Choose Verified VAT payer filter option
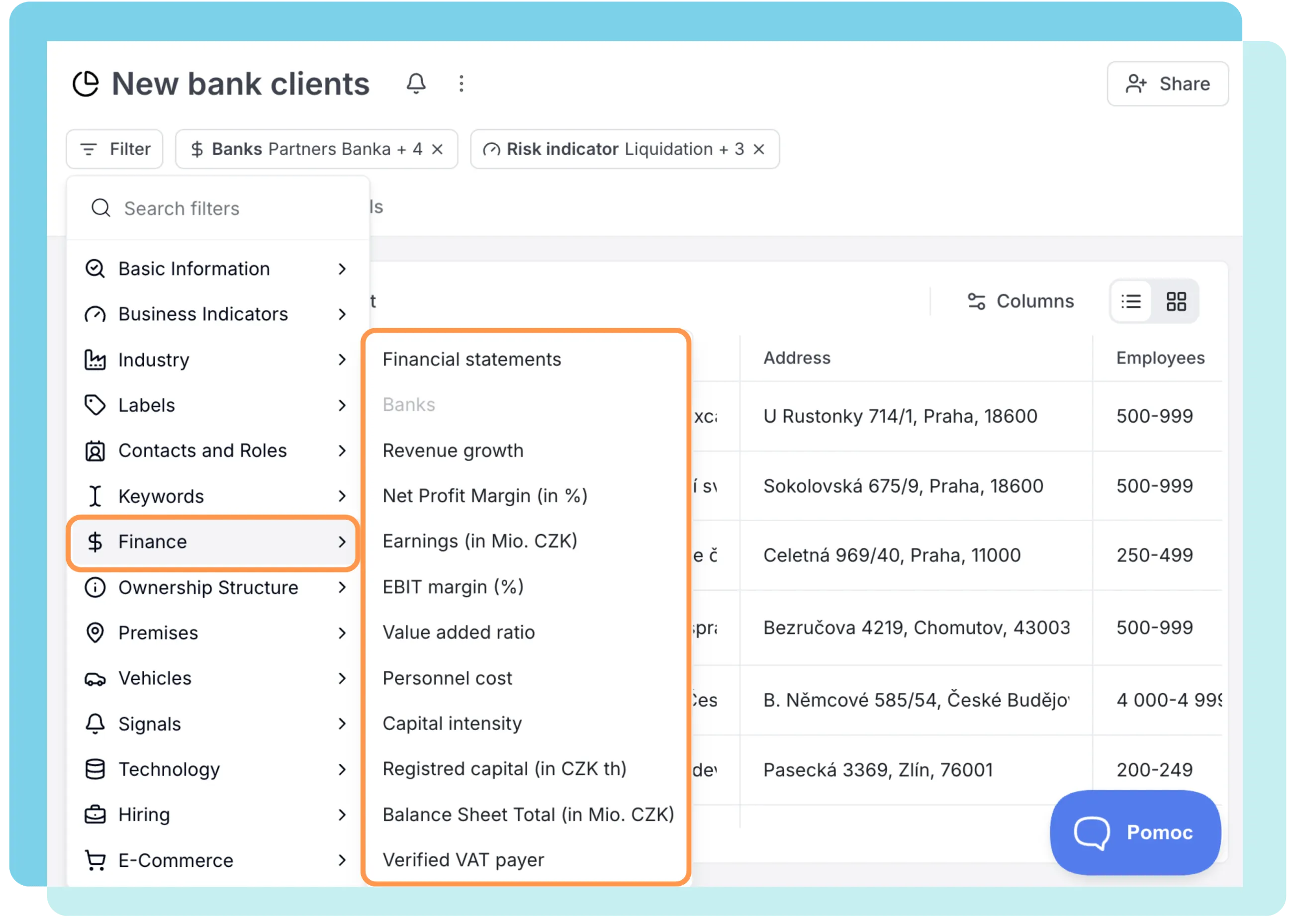The width and height of the screenshot is (1293, 924). click(x=463, y=860)
